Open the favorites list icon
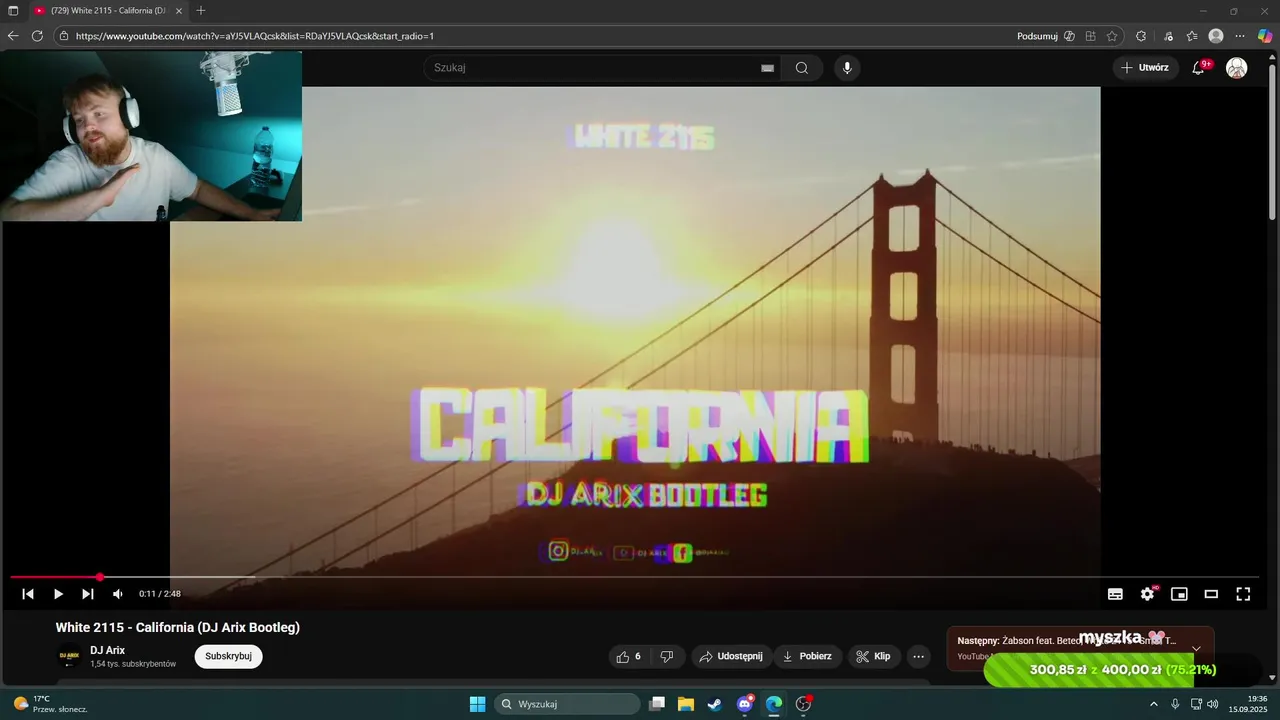The height and width of the screenshot is (720, 1280). (x=1192, y=36)
